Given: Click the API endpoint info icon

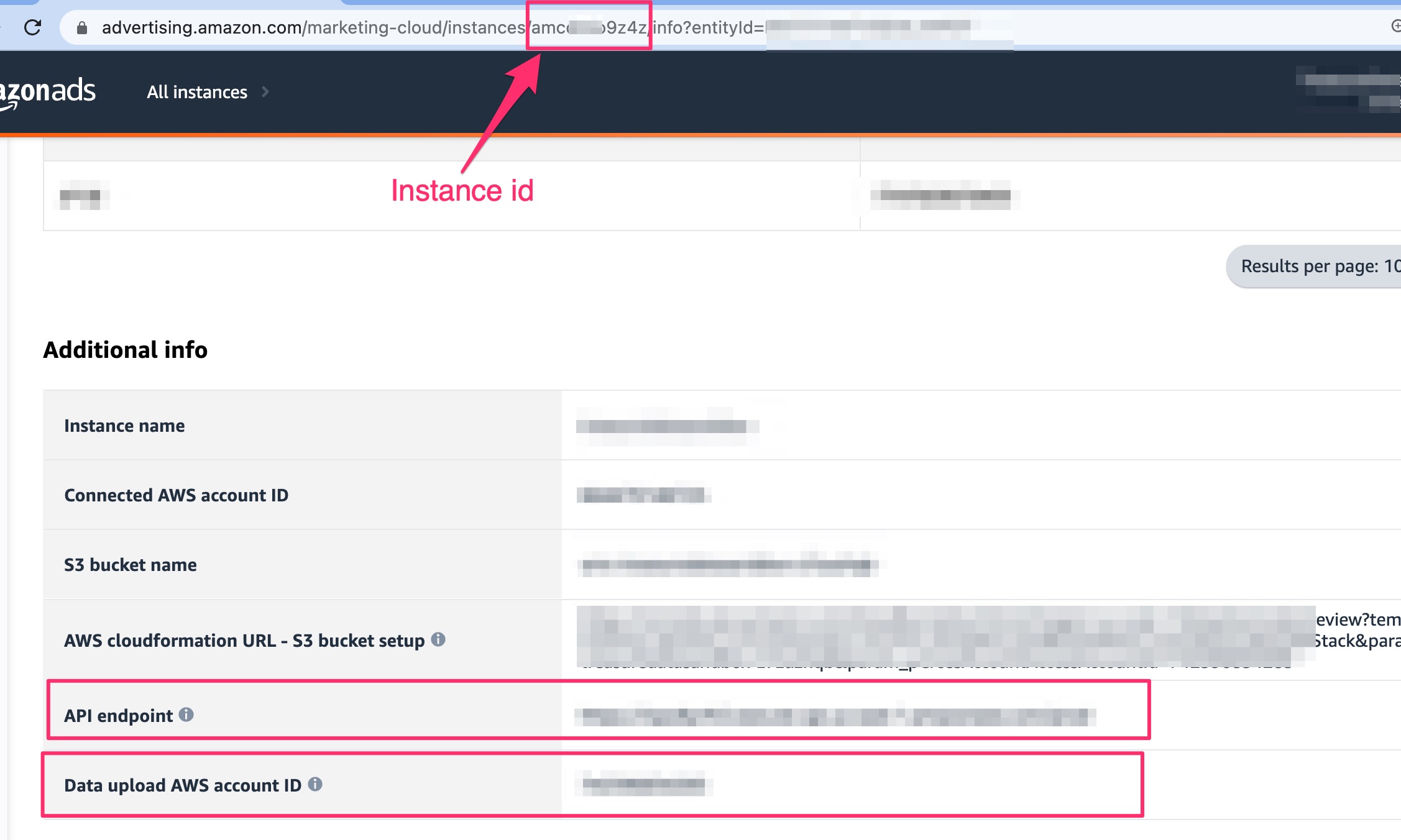Looking at the screenshot, I should coord(185,715).
